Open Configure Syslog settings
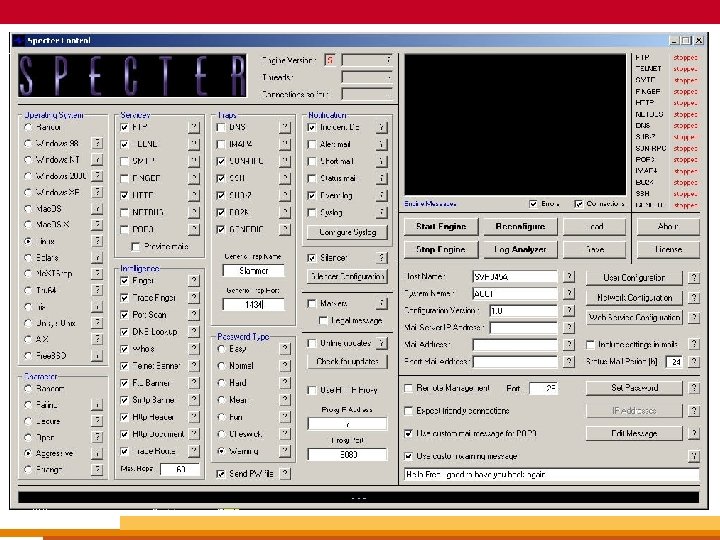720x540 pixels. 347,232
